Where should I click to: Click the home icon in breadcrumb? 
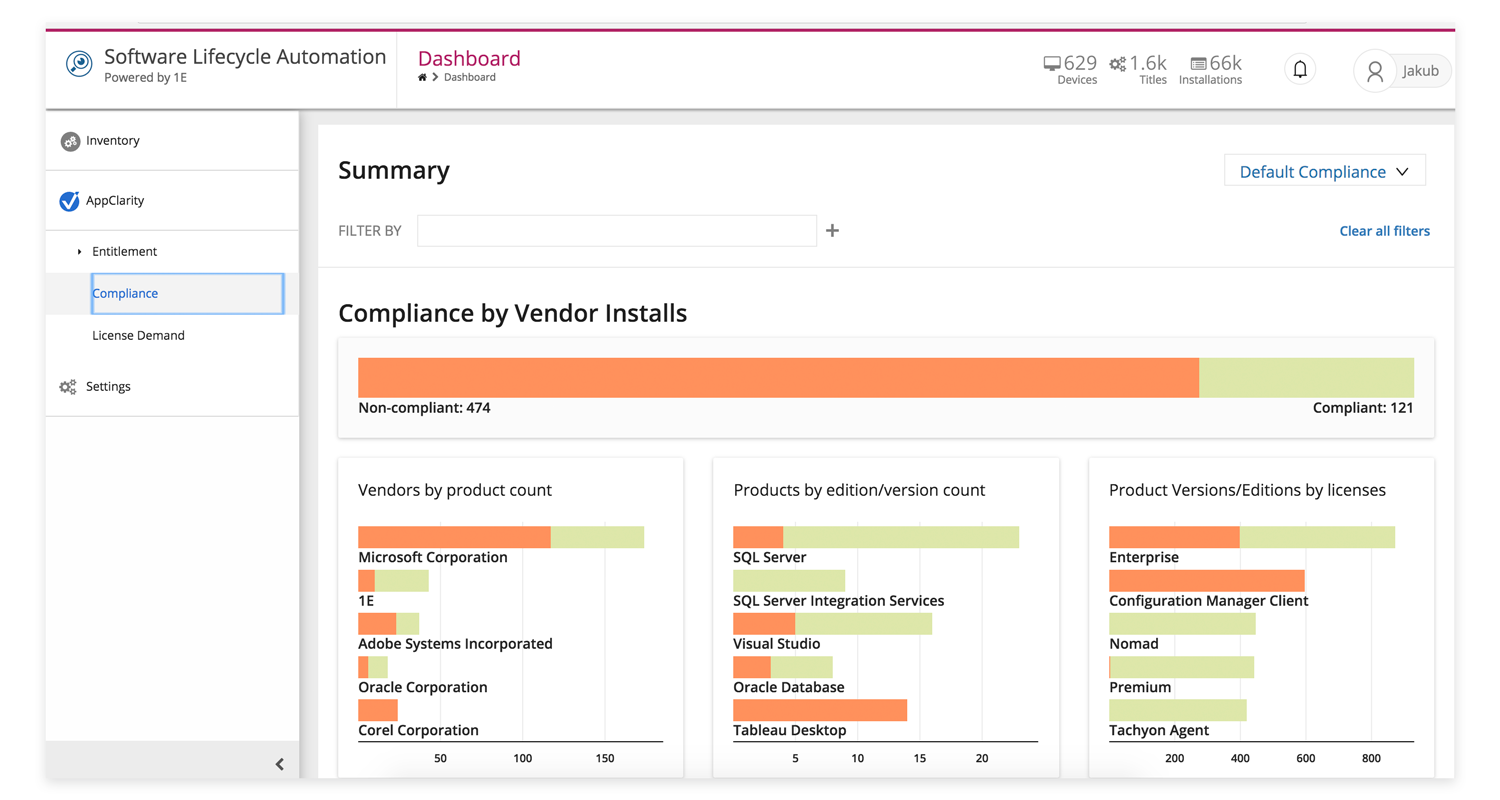[x=422, y=77]
